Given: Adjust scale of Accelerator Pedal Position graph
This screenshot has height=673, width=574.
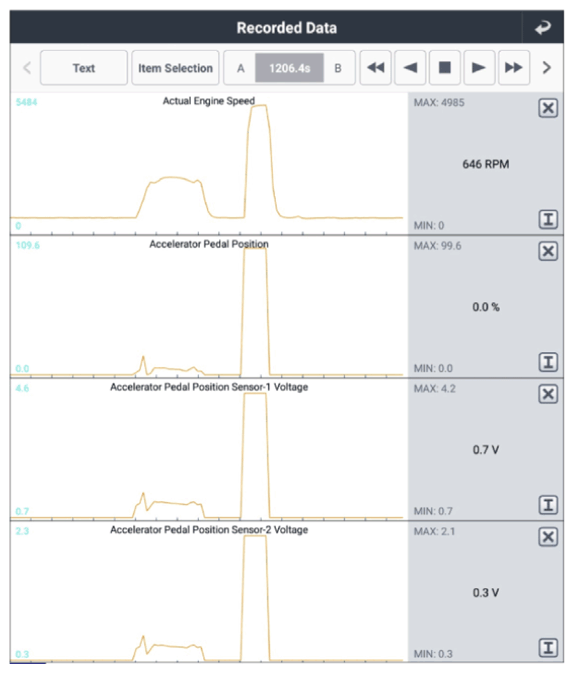Looking at the screenshot, I should (x=548, y=362).
